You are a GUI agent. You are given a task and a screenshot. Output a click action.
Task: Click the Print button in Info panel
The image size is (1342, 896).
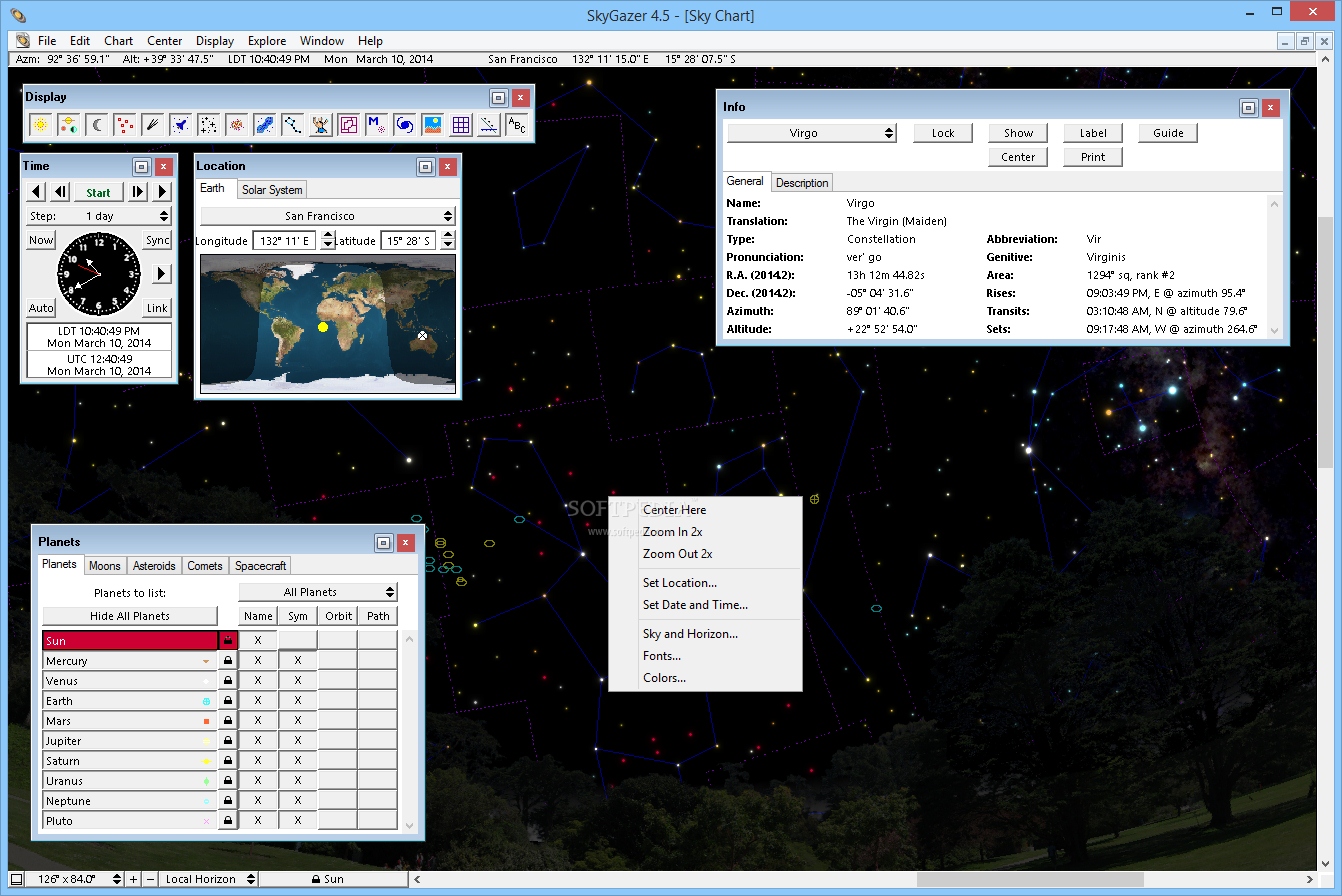point(1093,157)
